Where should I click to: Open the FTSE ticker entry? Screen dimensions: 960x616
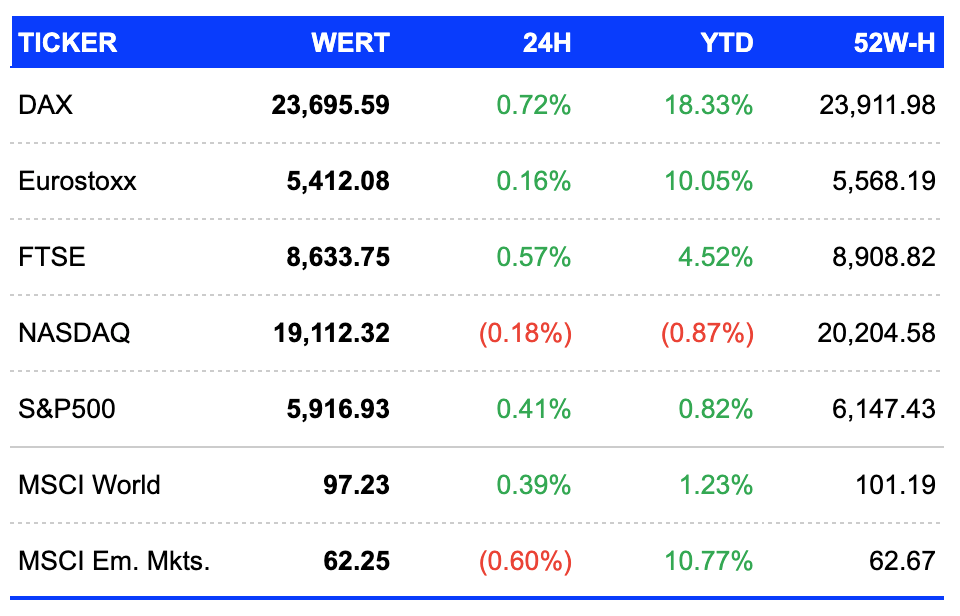[x=51, y=257]
